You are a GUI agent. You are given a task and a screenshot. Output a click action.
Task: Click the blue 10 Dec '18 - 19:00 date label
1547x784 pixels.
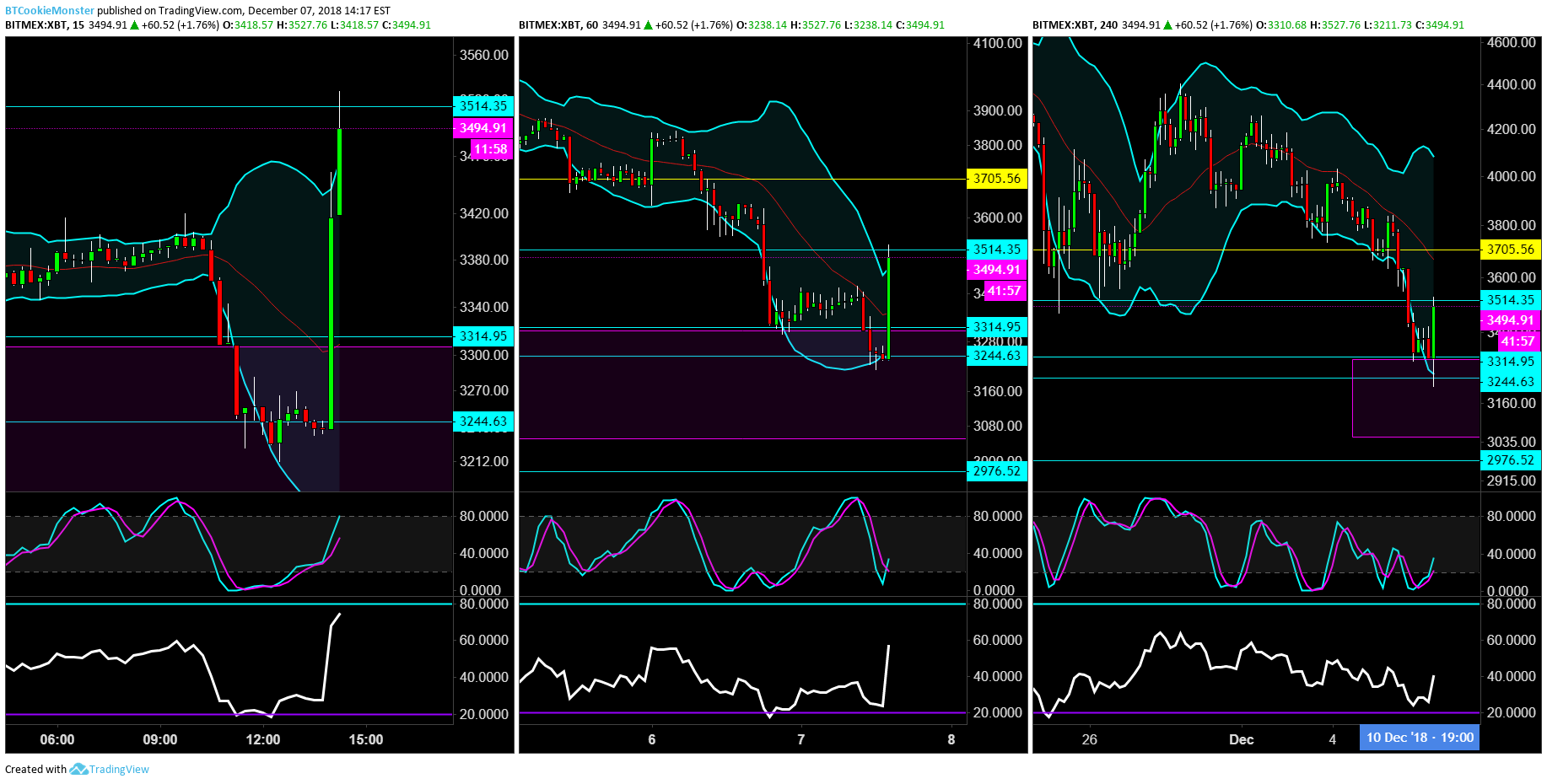click(1420, 738)
